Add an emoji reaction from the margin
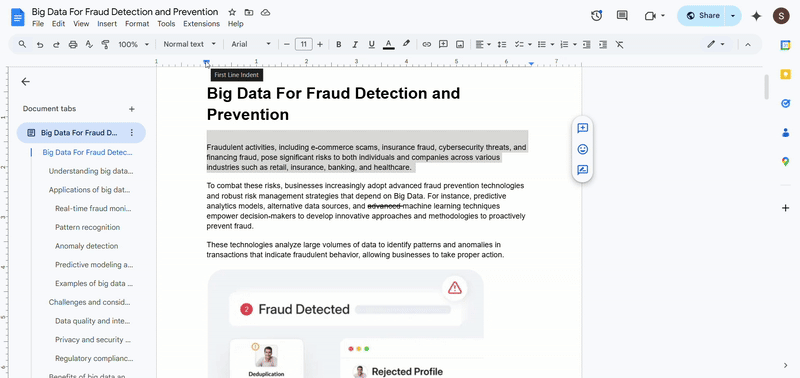 582,149
